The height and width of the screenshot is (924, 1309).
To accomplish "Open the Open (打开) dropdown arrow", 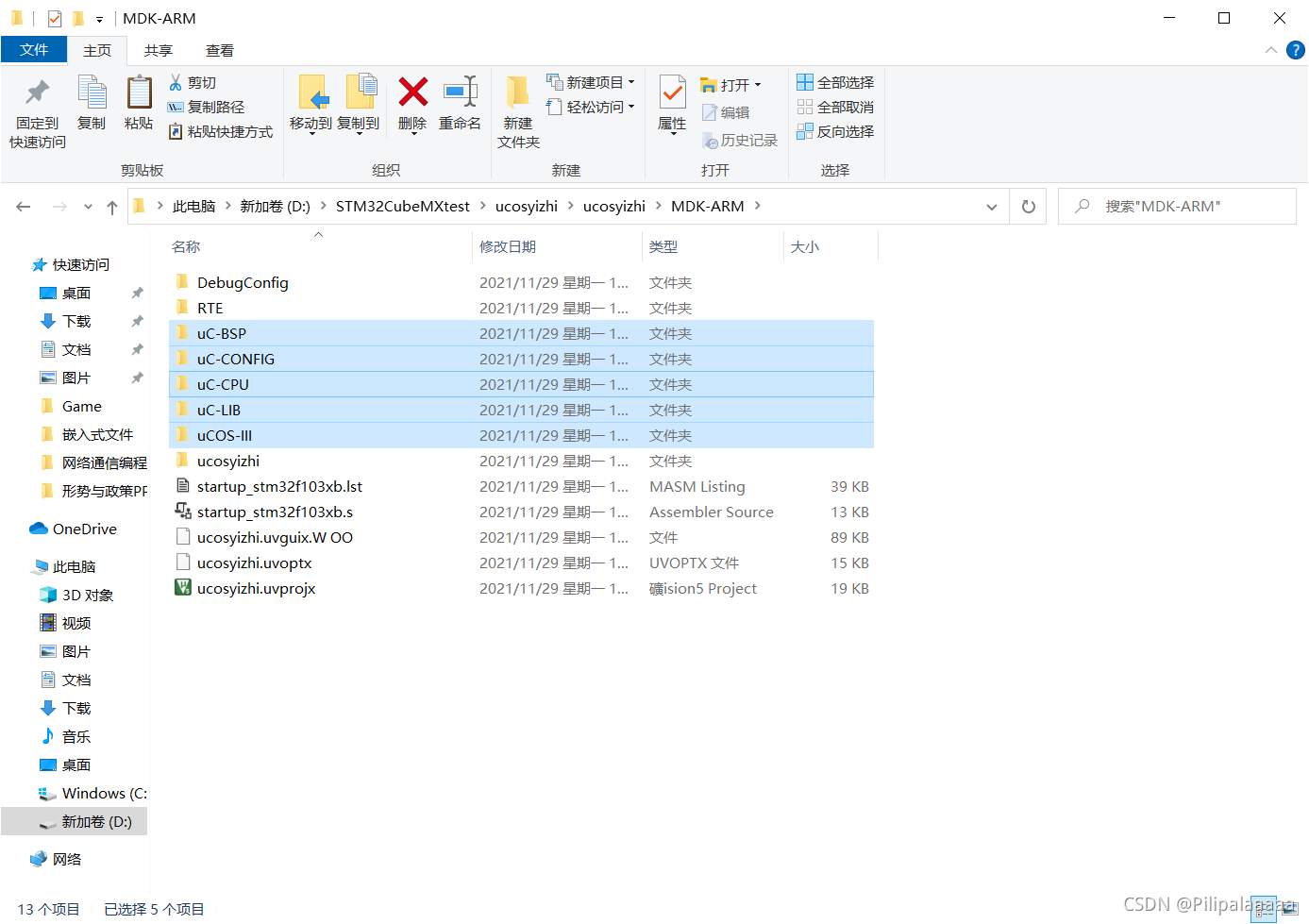I will pyautogui.click(x=757, y=85).
